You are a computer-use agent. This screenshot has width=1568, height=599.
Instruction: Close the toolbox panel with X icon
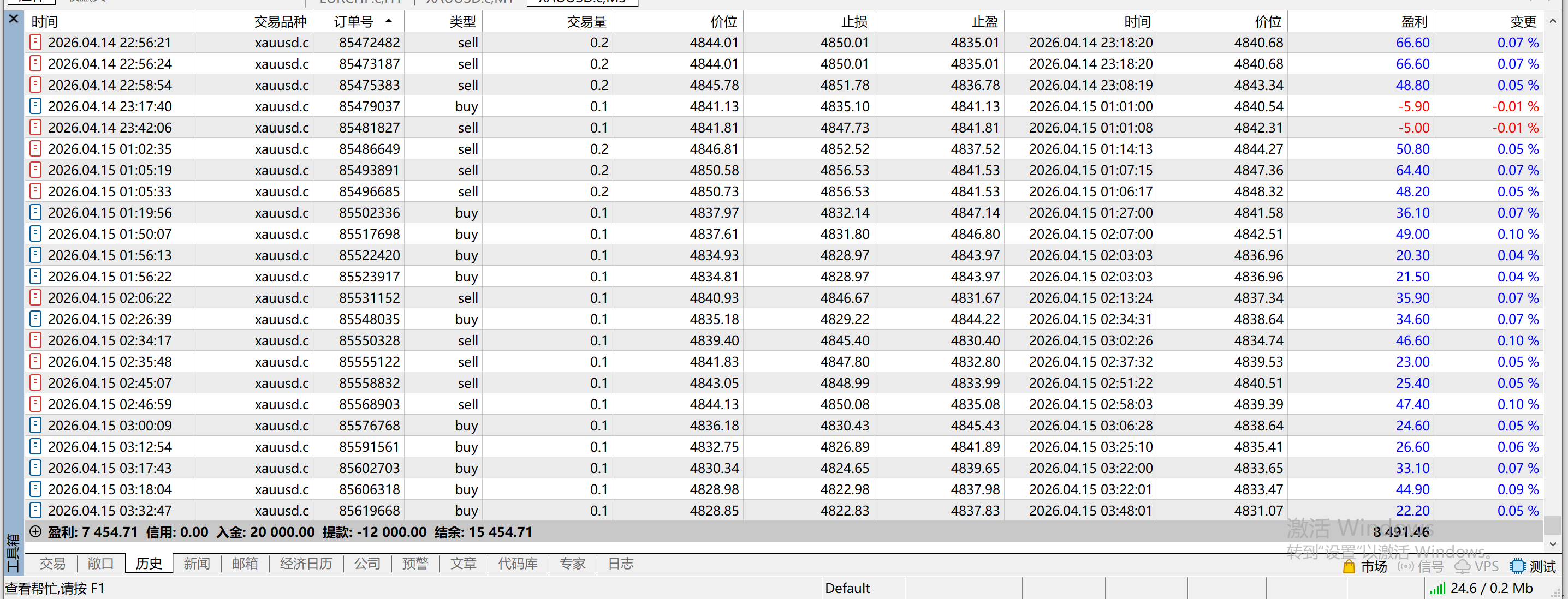tap(14, 19)
